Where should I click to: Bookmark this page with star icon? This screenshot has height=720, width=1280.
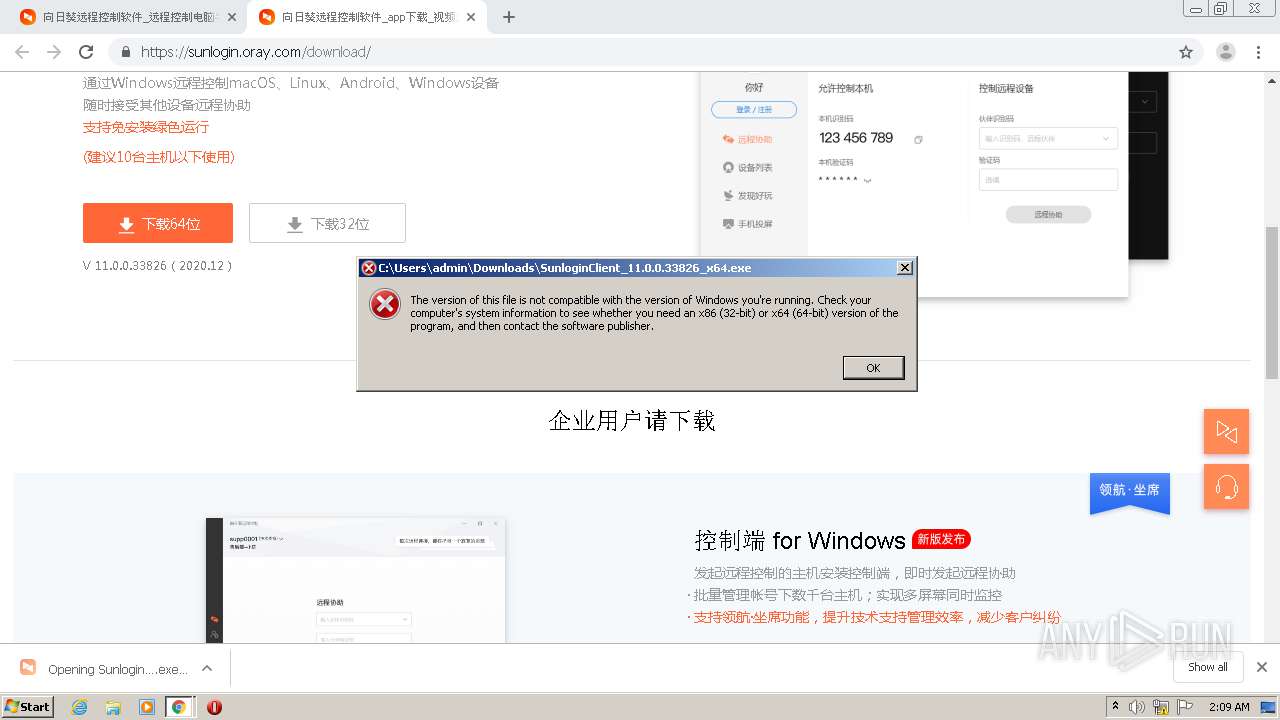1186,52
